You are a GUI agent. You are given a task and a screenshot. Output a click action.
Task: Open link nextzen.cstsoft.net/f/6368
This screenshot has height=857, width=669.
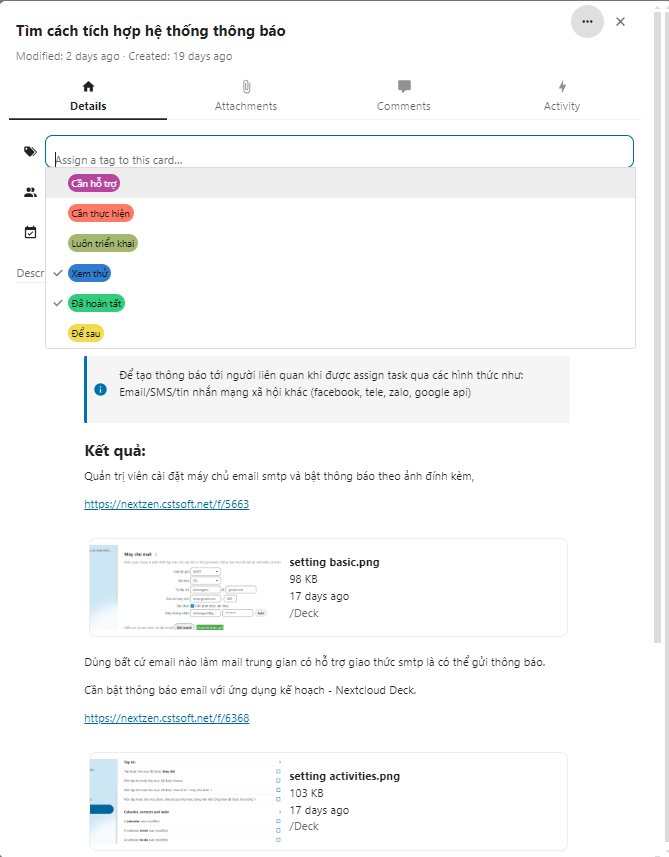tap(167, 718)
